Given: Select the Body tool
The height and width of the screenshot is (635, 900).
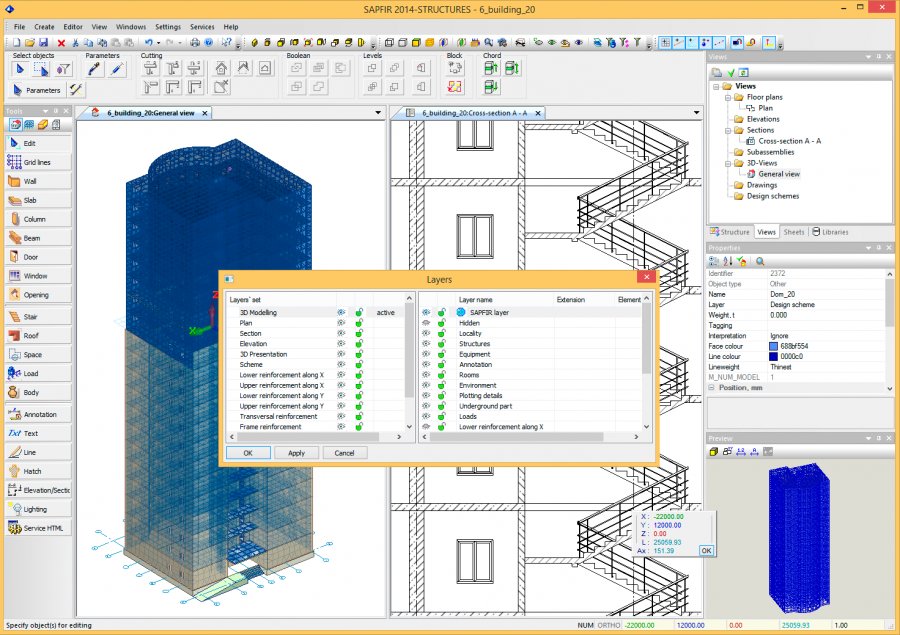Looking at the screenshot, I should [38, 393].
